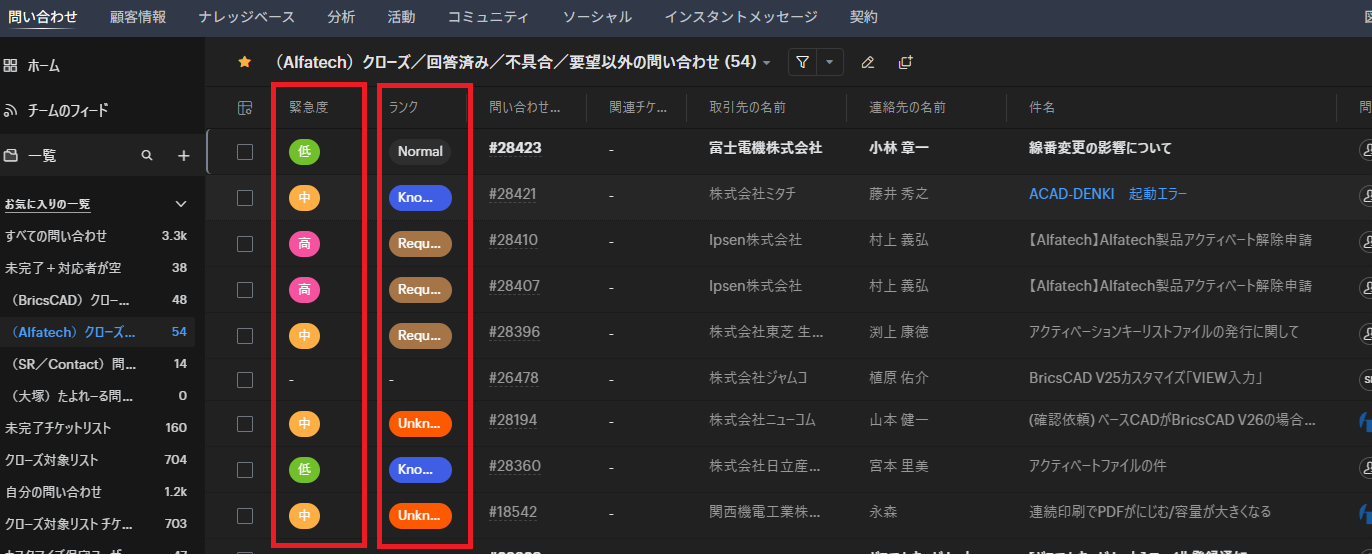Open the view title dropdown caret

tap(767, 63)
